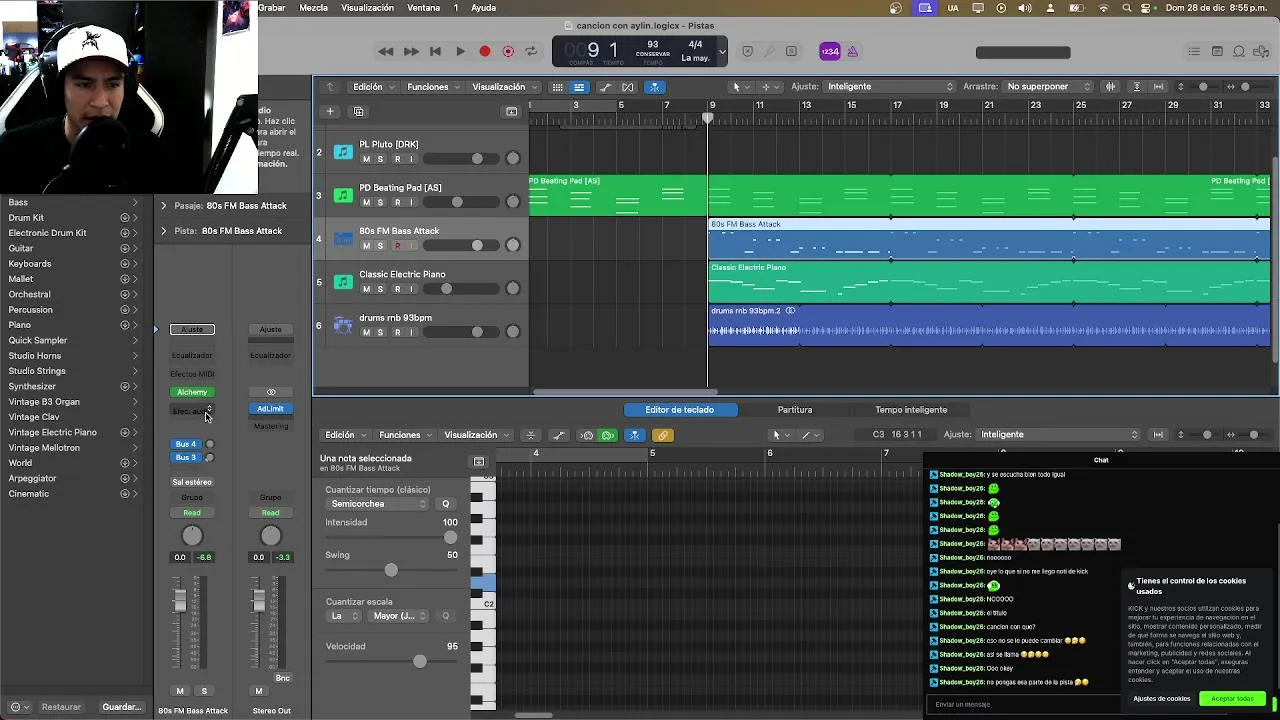Click the Restaurar button in library

point(61,707)
